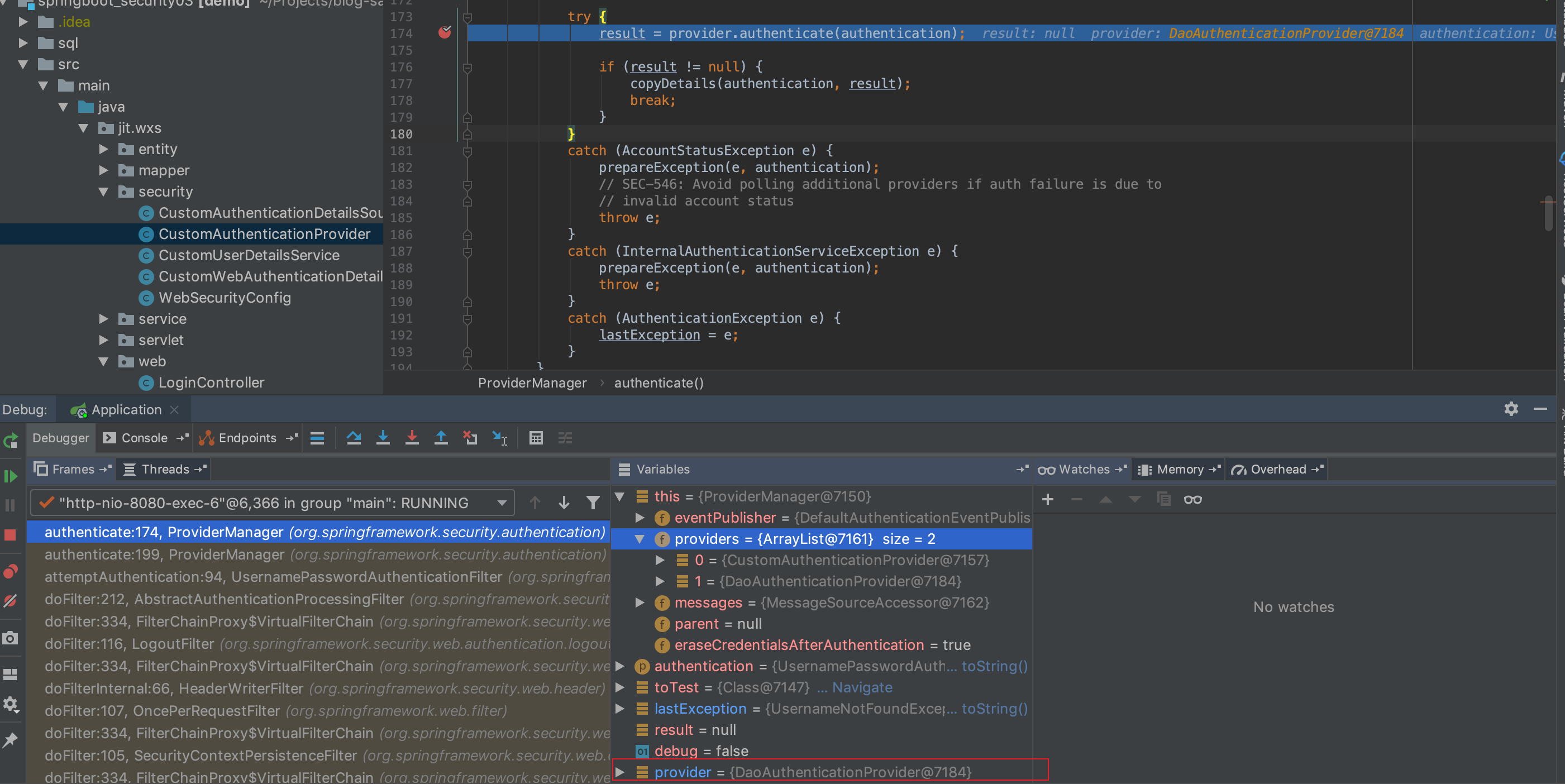Switch to the Console tab
1565x784 pixels.
pyautogui.click(x=144, y=438)
